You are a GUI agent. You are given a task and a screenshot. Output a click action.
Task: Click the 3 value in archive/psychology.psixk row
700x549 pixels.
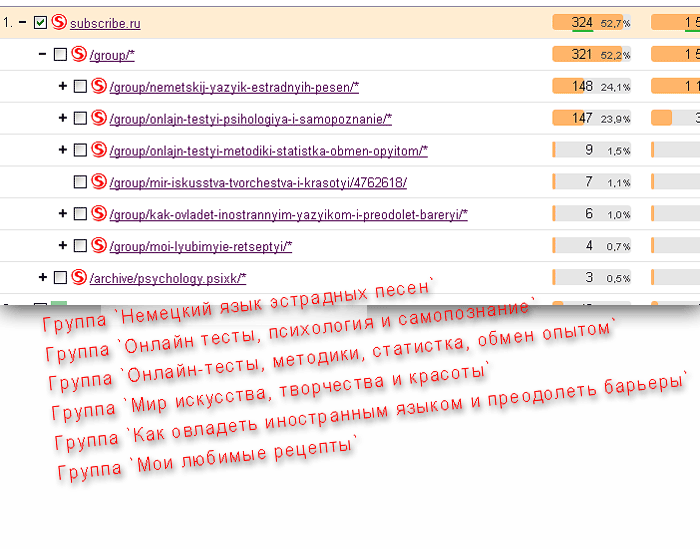[x=589, y=278]
